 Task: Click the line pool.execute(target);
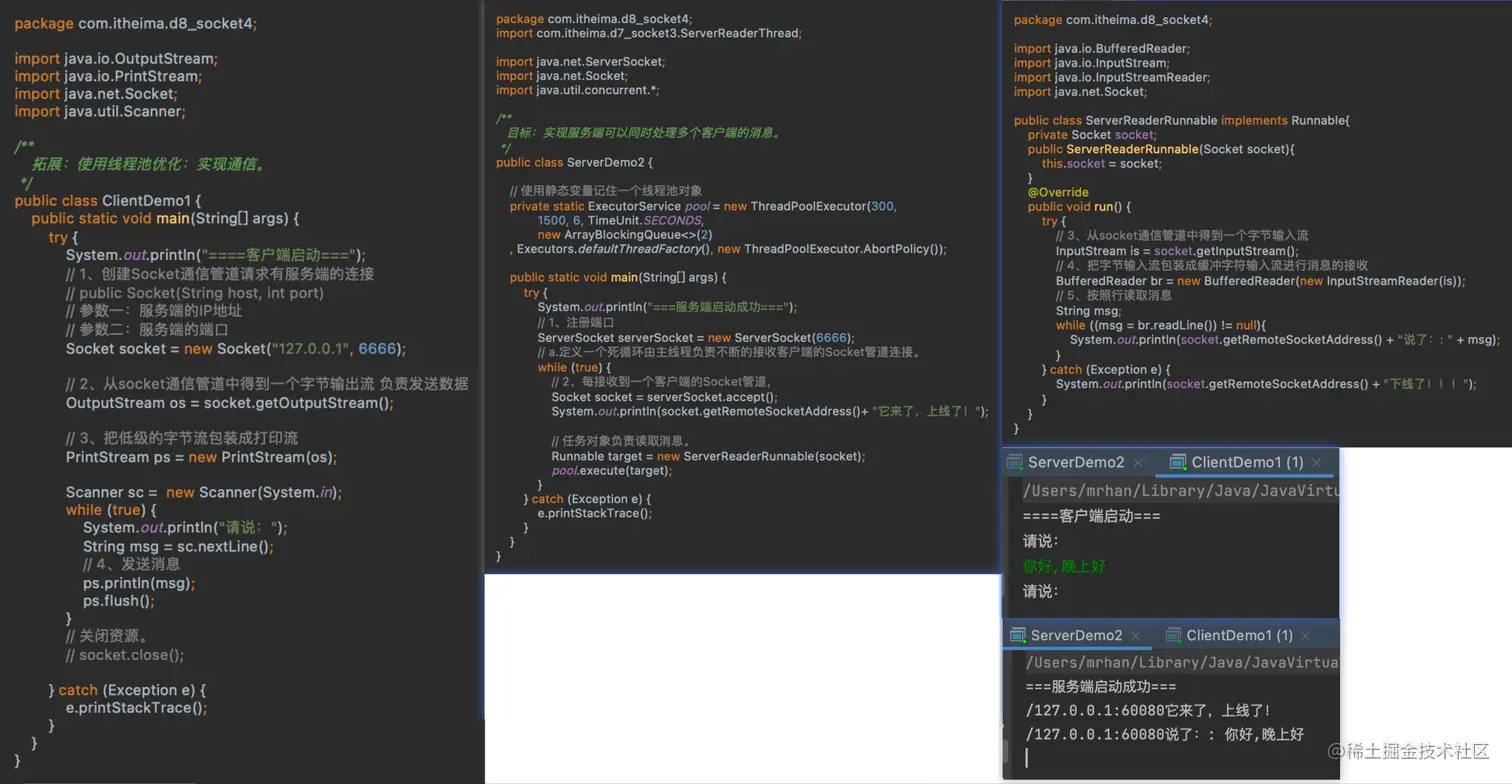(x=612, y=470)
